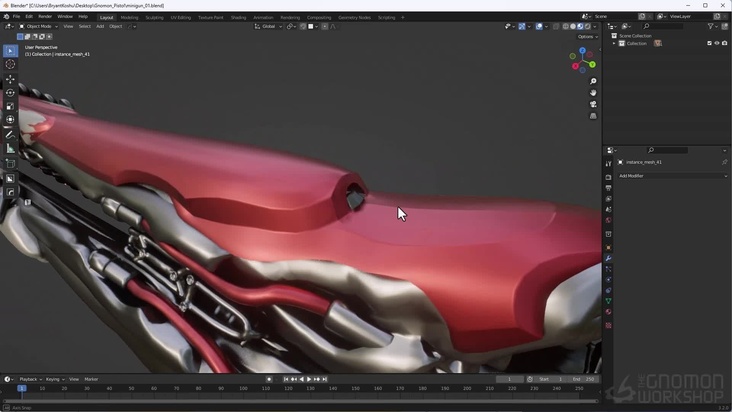The width and height of the screenshot is (732, 412).
Task: Click the viewport zoom magnifier icon
Action: [593, 81]
